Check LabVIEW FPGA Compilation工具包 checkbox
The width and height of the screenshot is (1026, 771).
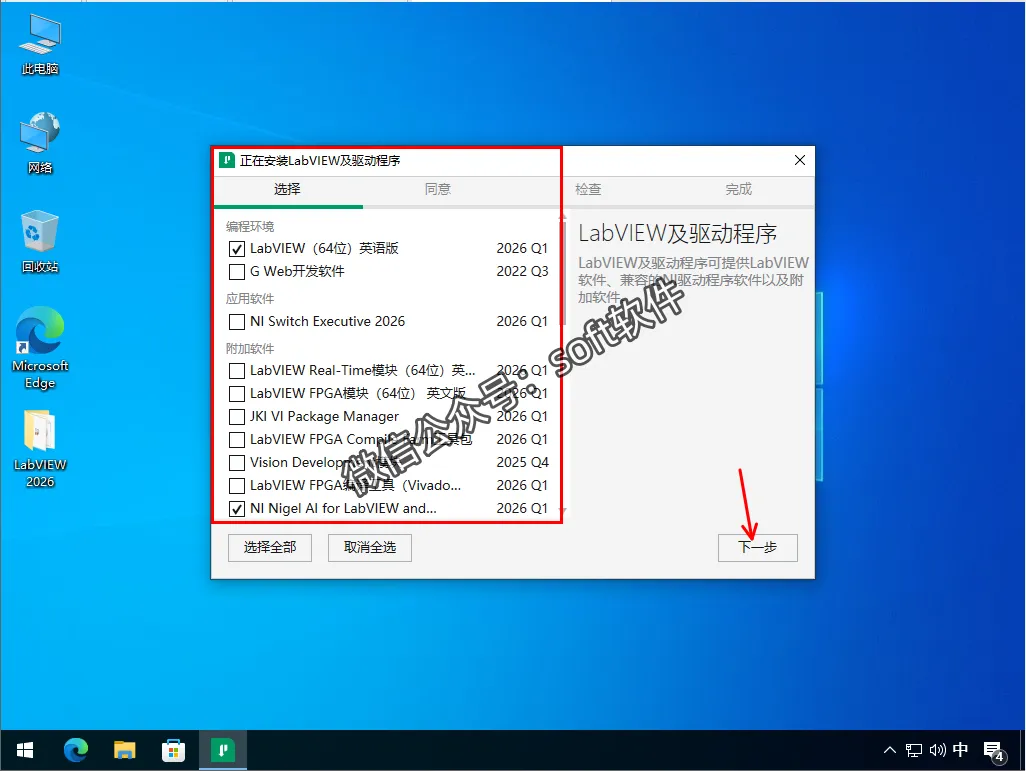(x=237, y=440)
